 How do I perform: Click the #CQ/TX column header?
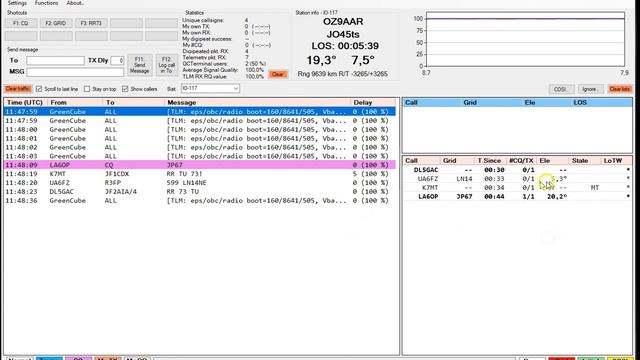[x=521, y=161]
